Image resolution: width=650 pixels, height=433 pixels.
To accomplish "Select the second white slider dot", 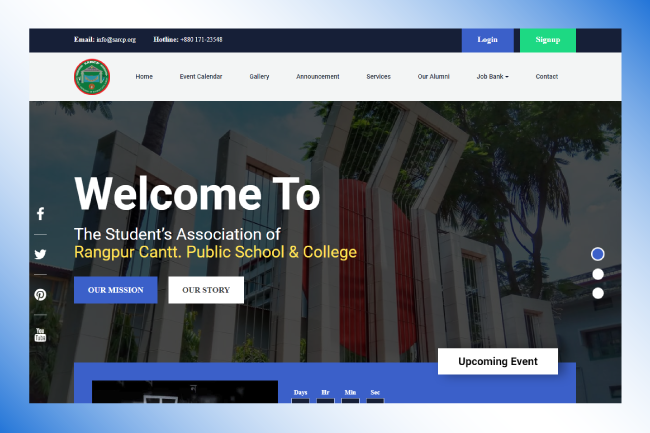I will (x=598, y=274).
